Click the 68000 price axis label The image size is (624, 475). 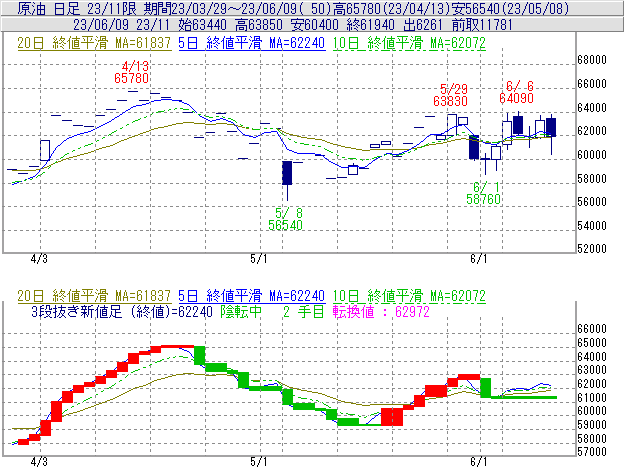coord(592,60)
